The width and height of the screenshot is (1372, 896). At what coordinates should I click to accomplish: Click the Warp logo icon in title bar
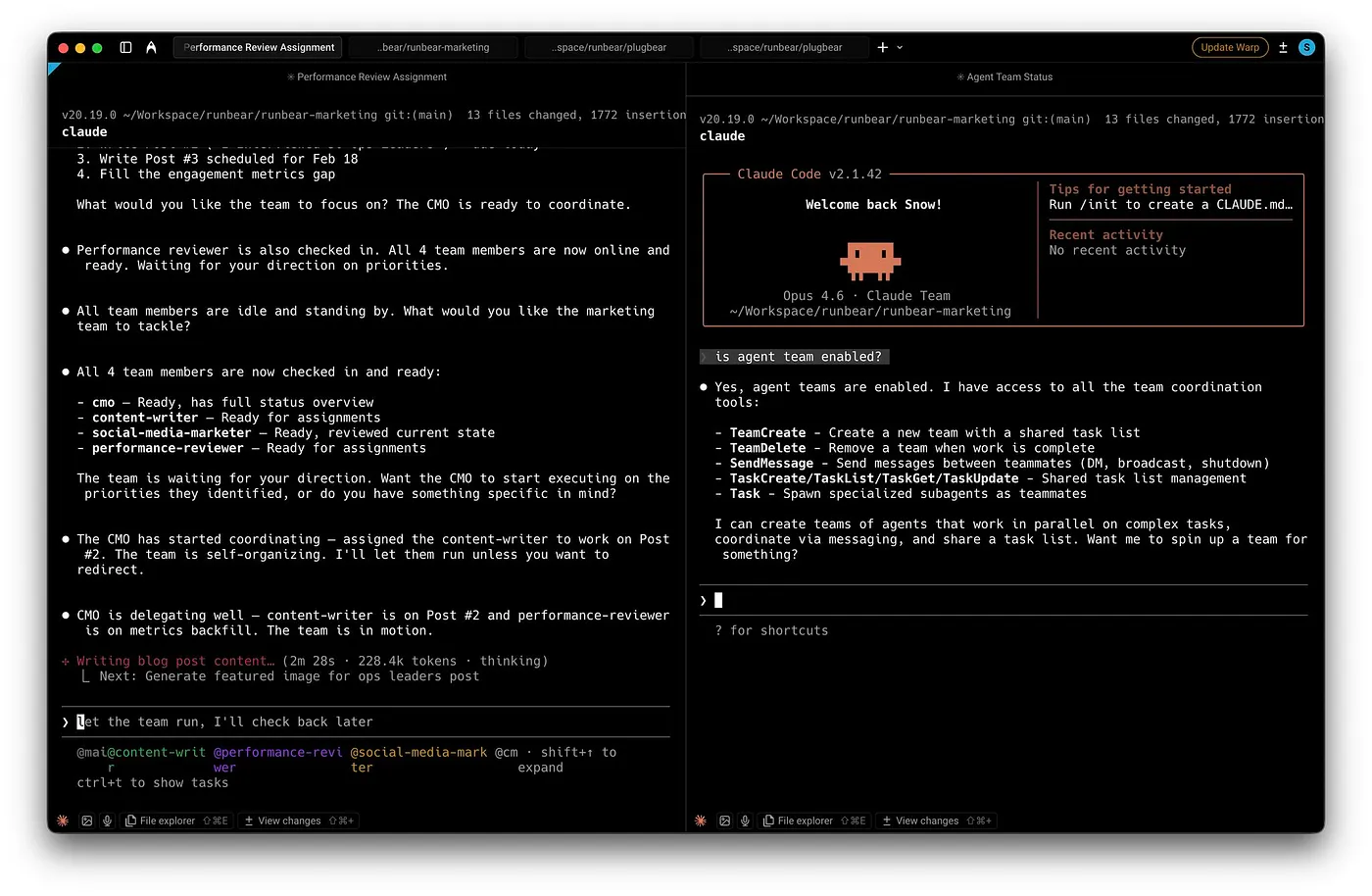151,47
